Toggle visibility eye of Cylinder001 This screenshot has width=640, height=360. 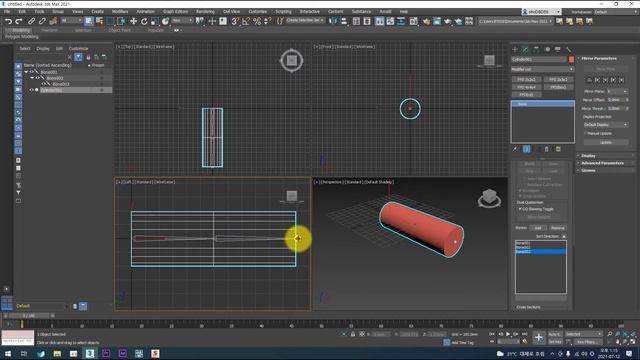(x=31, y=90)
